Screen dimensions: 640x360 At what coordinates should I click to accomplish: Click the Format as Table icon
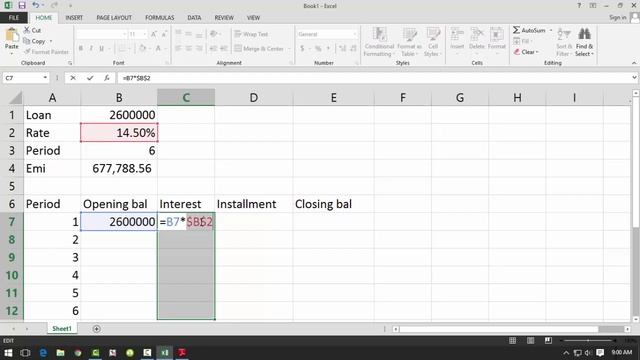pyautogui.click(x=410, y=34)
